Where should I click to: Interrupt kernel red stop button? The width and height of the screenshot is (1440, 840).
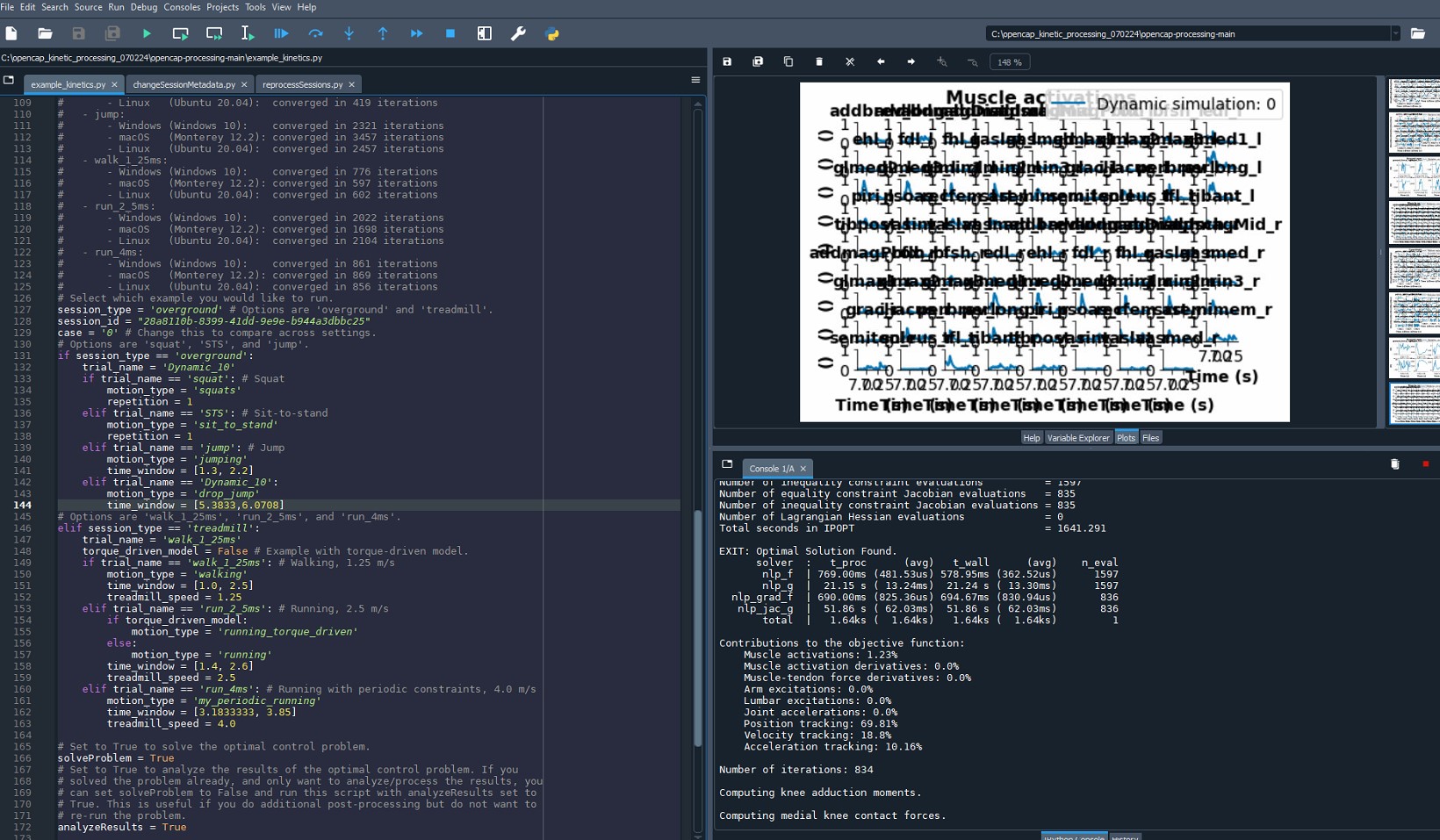(1425, 463)
